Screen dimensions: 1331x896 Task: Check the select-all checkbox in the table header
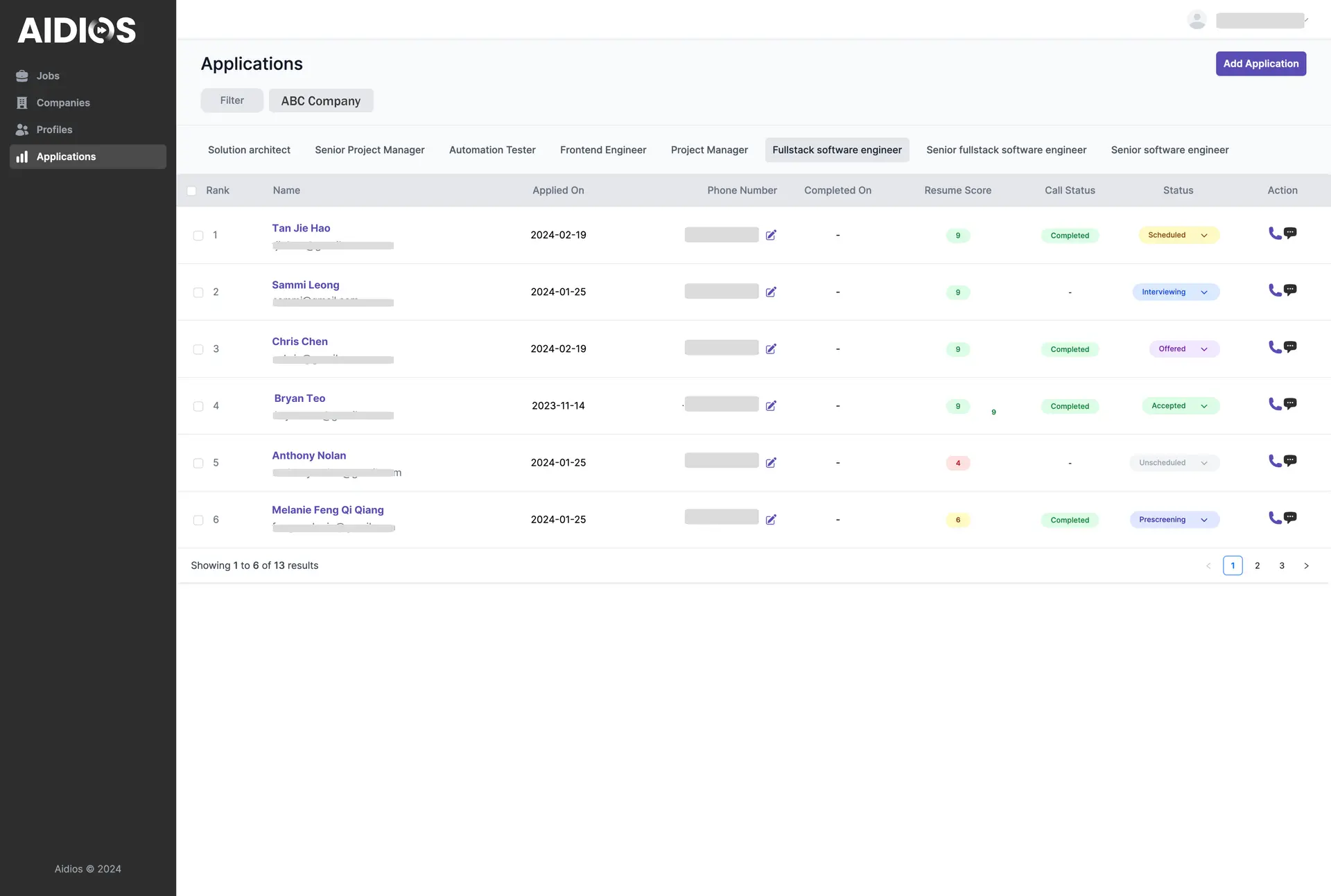pyautogui.click(x=192, y=191)
